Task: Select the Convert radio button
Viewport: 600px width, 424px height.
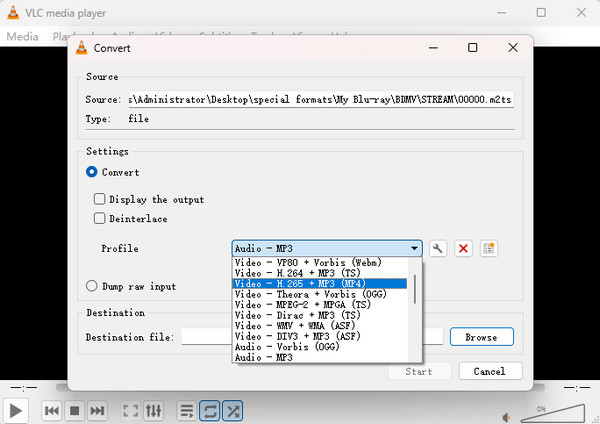Action: 91,172
